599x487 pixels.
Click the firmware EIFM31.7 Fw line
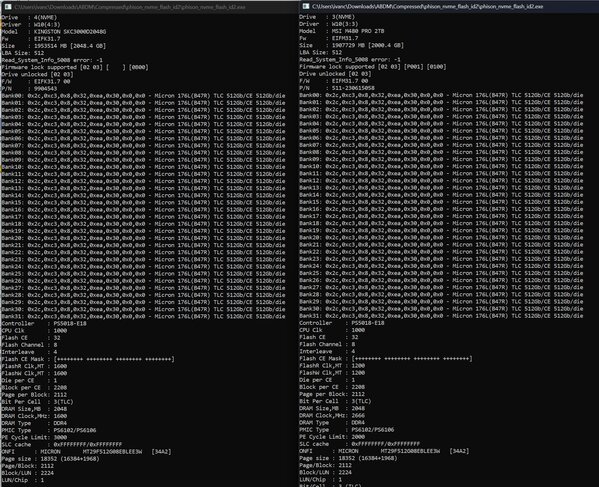[329, 38]
